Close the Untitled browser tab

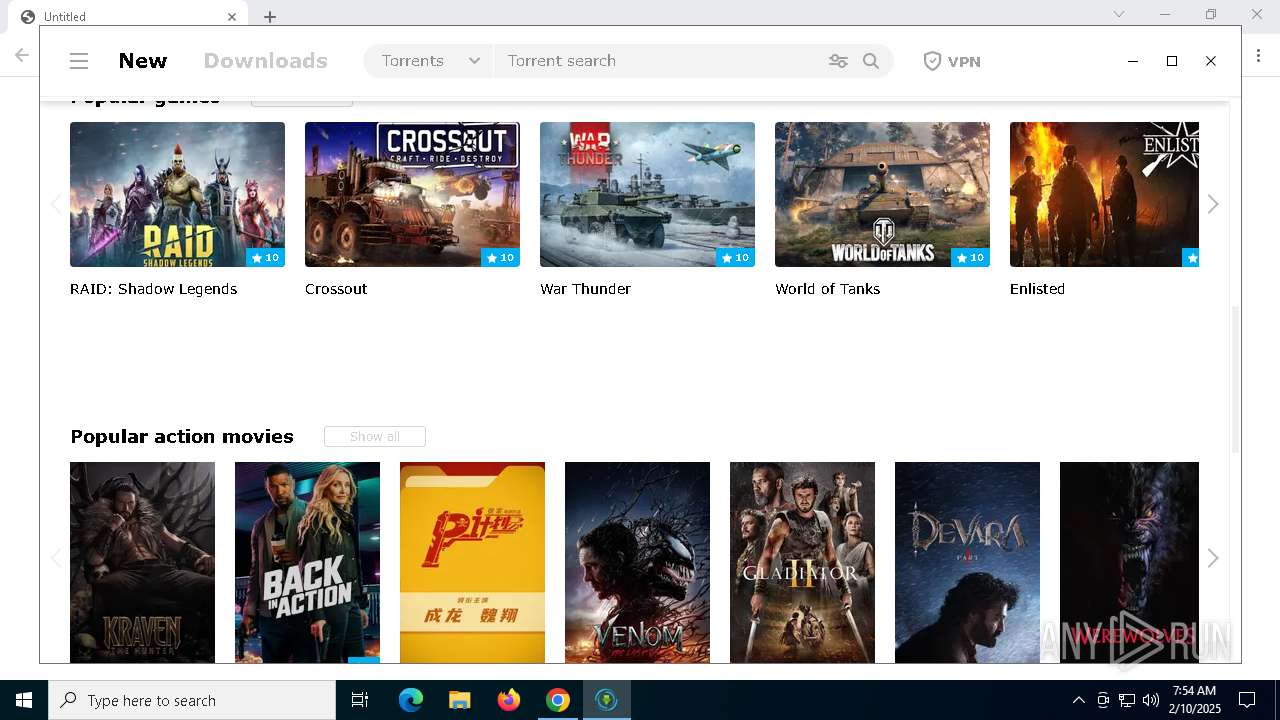click(232, 17)
